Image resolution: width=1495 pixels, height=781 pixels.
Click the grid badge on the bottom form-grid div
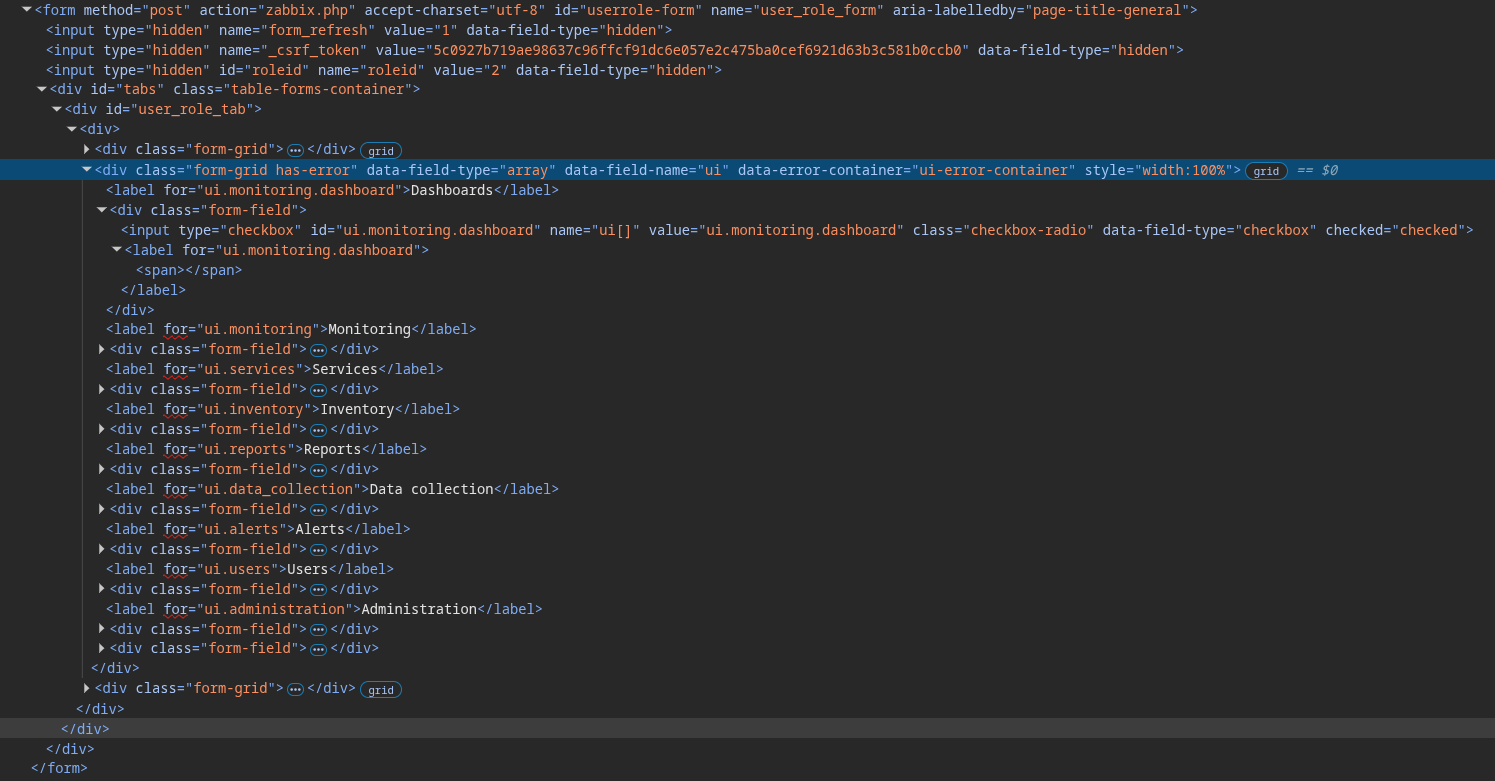coord(380,690)
